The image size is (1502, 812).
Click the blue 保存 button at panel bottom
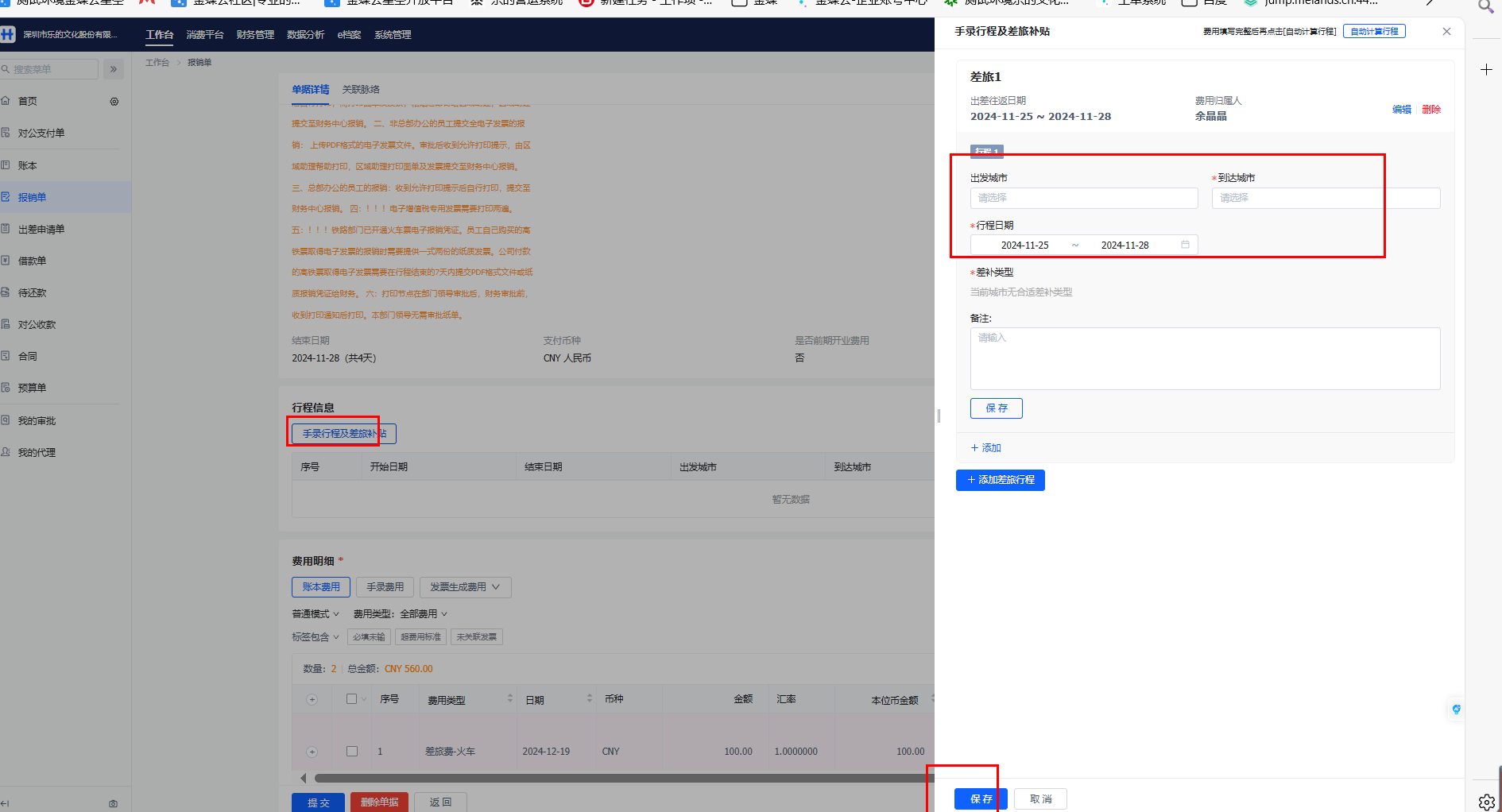pyautogui.click(x=981, y=799)
